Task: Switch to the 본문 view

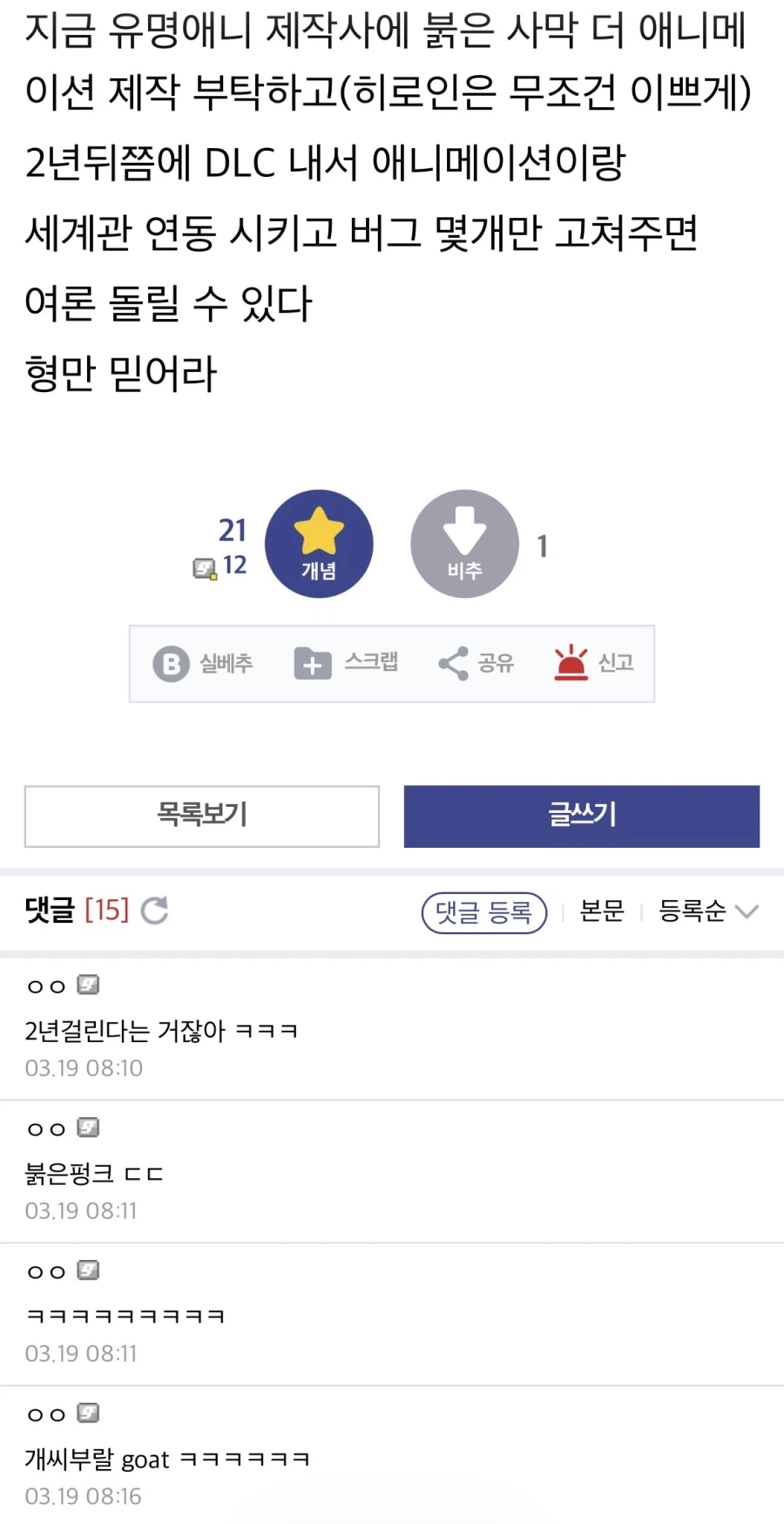Action: tap(601, 911)
